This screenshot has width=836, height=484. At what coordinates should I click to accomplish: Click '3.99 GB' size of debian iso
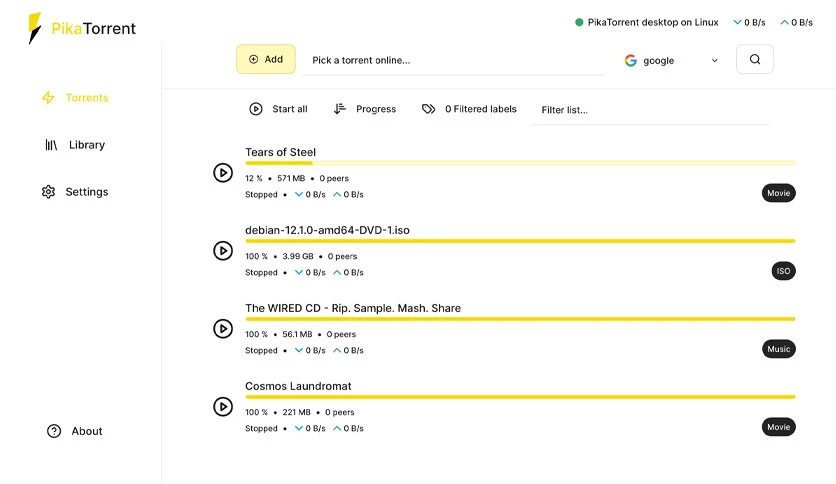click(298, 256)
